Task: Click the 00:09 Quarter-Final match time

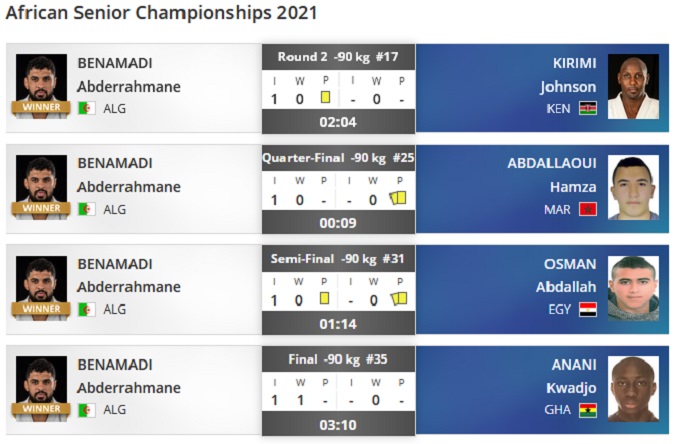Action: [338, 223]
